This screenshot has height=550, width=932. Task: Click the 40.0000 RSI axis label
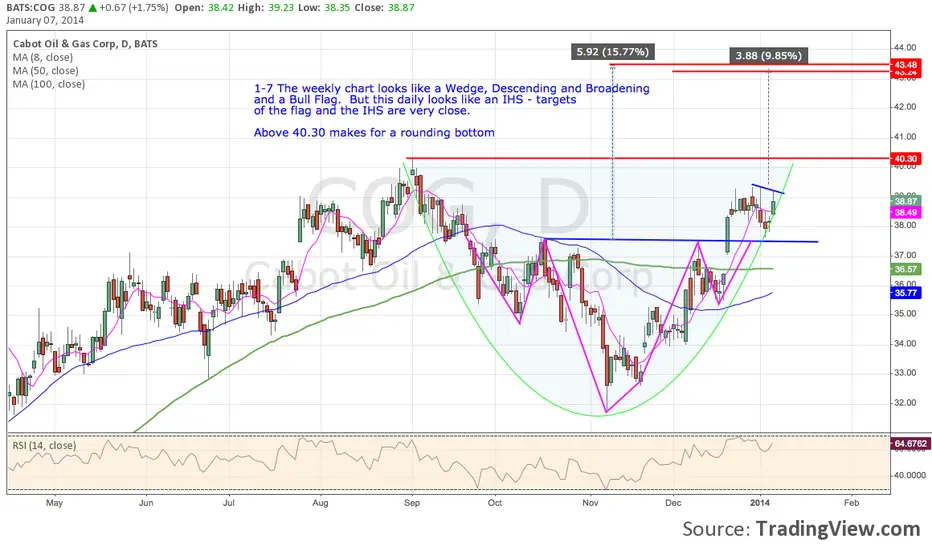click(x=909, y=475)
